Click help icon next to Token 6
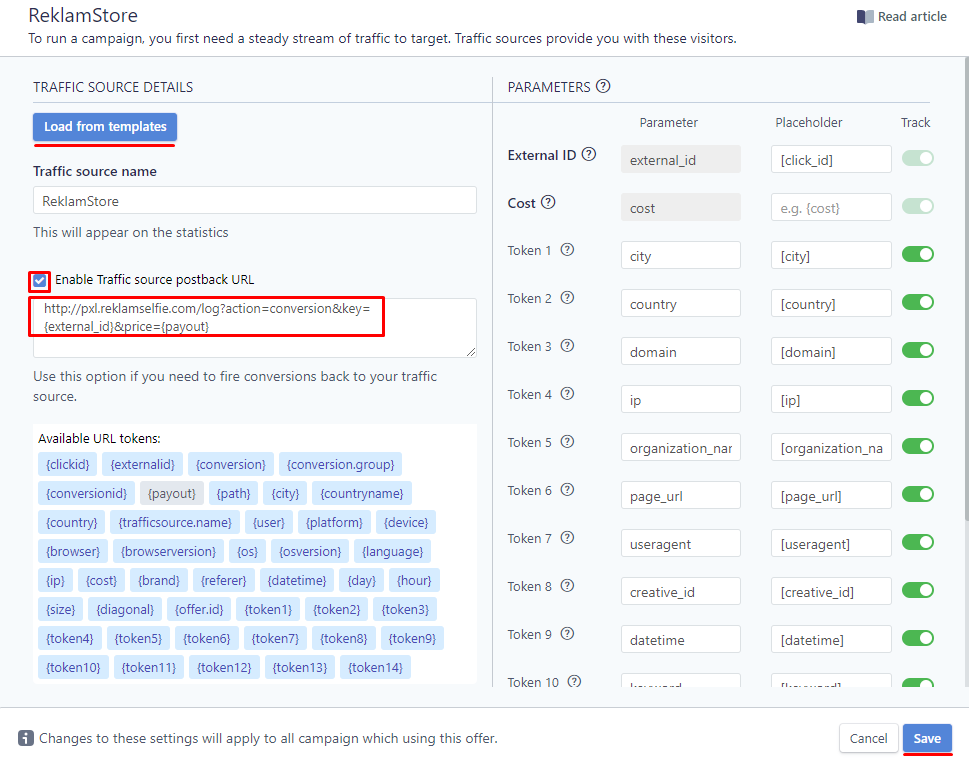 point(567,490)
